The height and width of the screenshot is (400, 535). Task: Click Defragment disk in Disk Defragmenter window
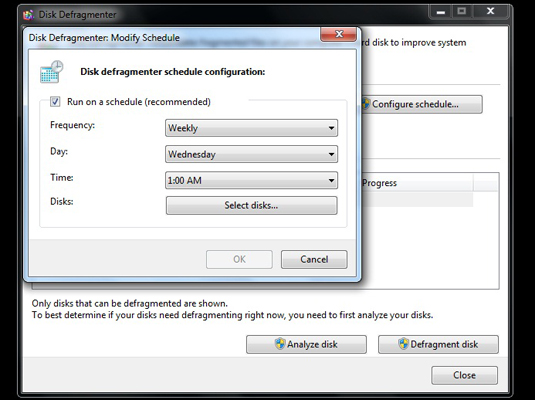coord(438,344)
